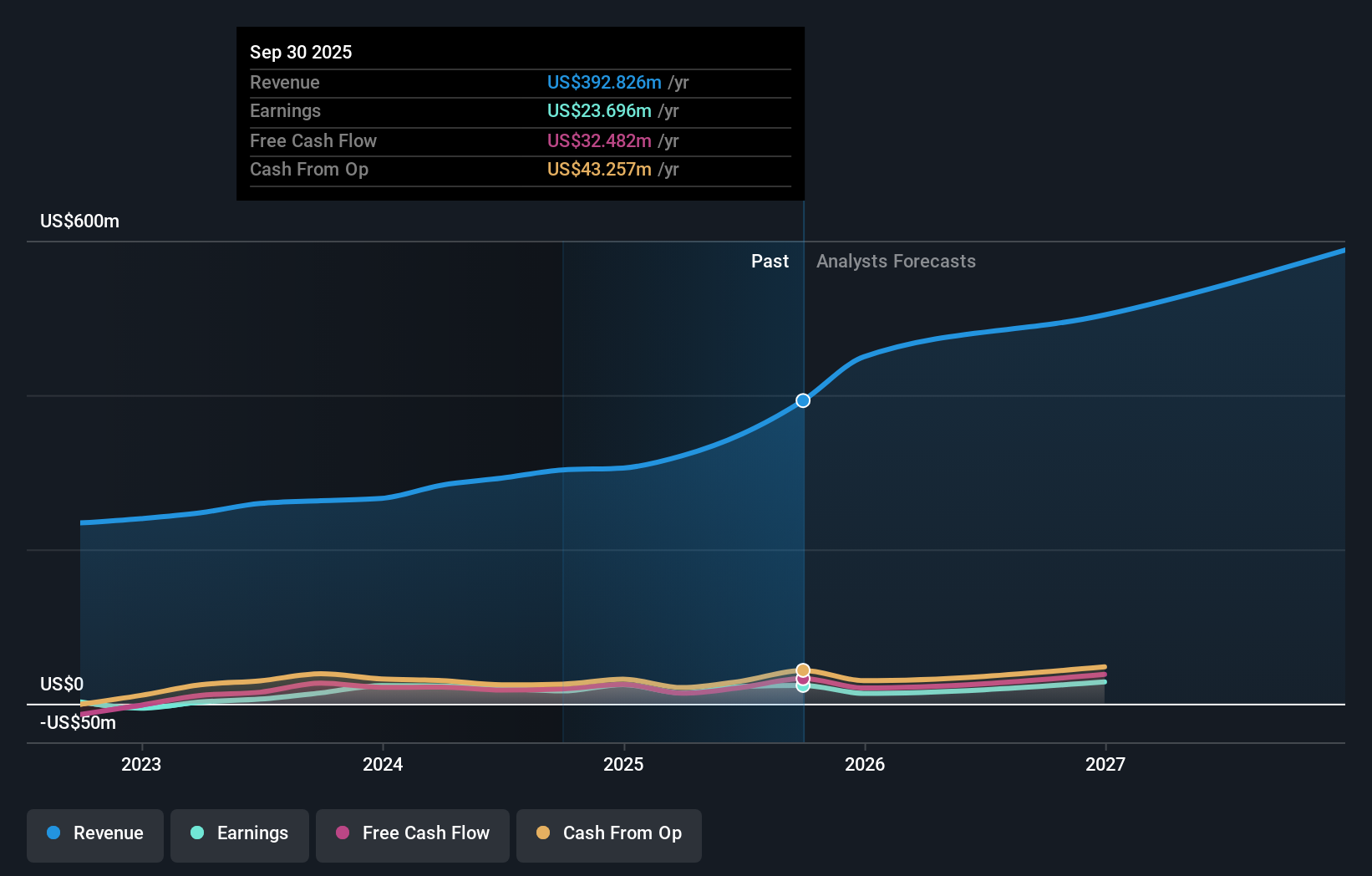Switch to the Past section of chart
This screenshot has width=1372, height=876.
pyautogui.click(x=770, y=261)
